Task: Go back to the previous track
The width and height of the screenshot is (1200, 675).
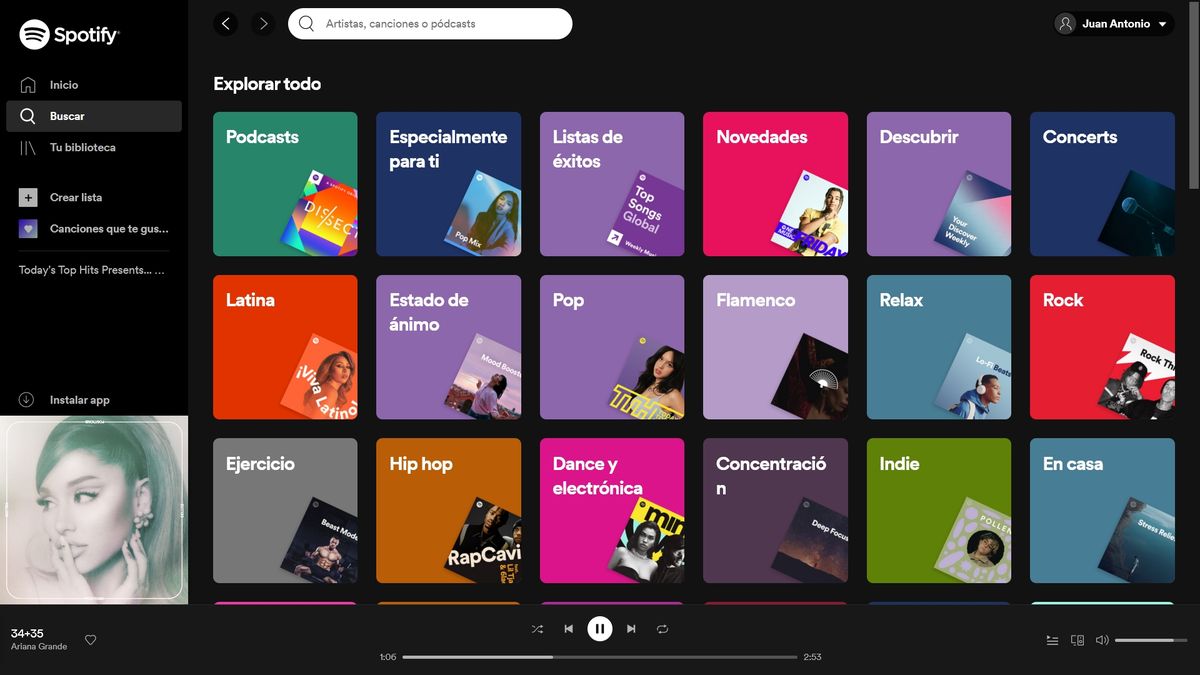Action: [568, 628]
